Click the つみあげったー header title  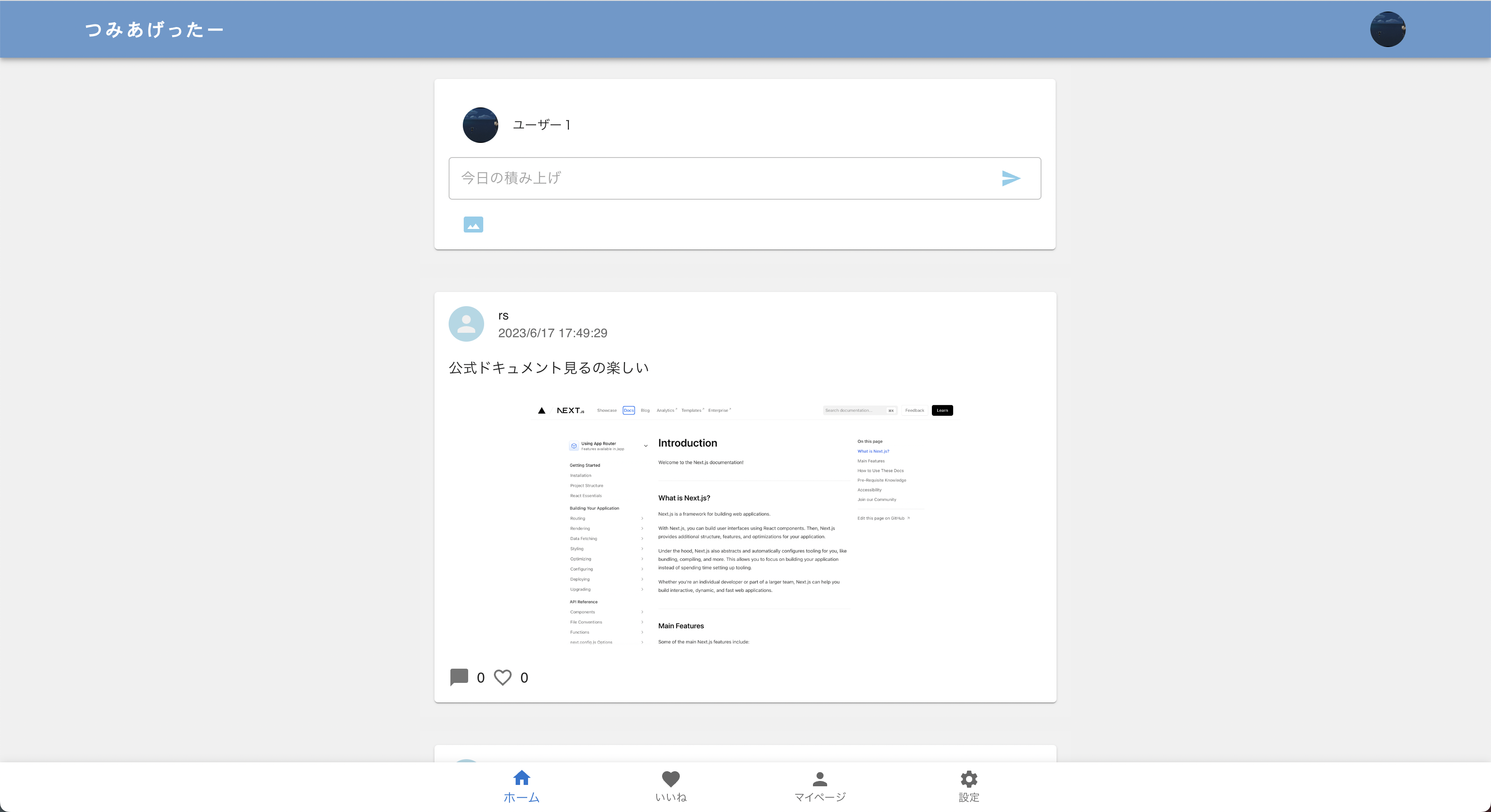[x=154, y=30]
